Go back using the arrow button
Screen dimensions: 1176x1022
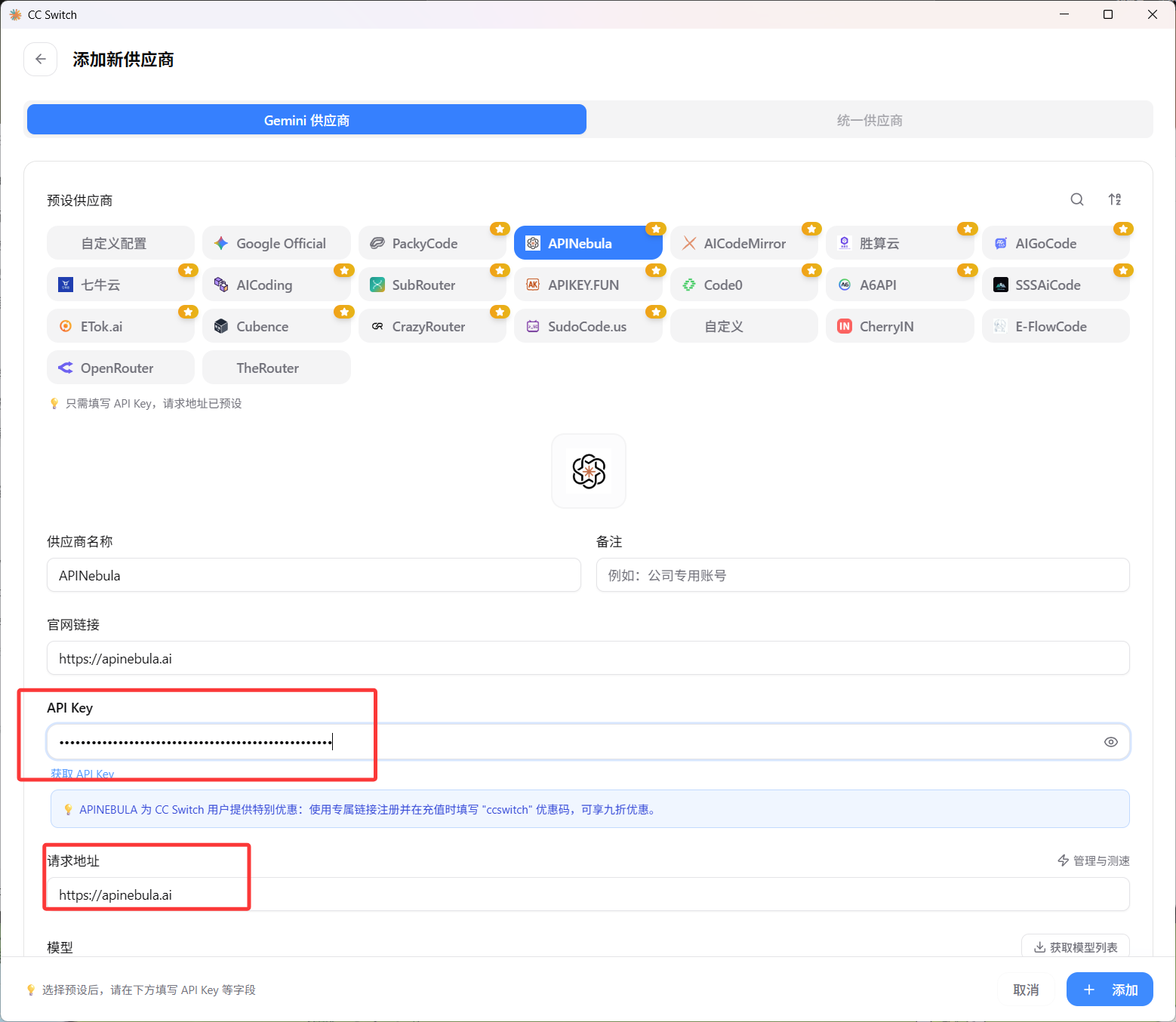coord(41,60)
